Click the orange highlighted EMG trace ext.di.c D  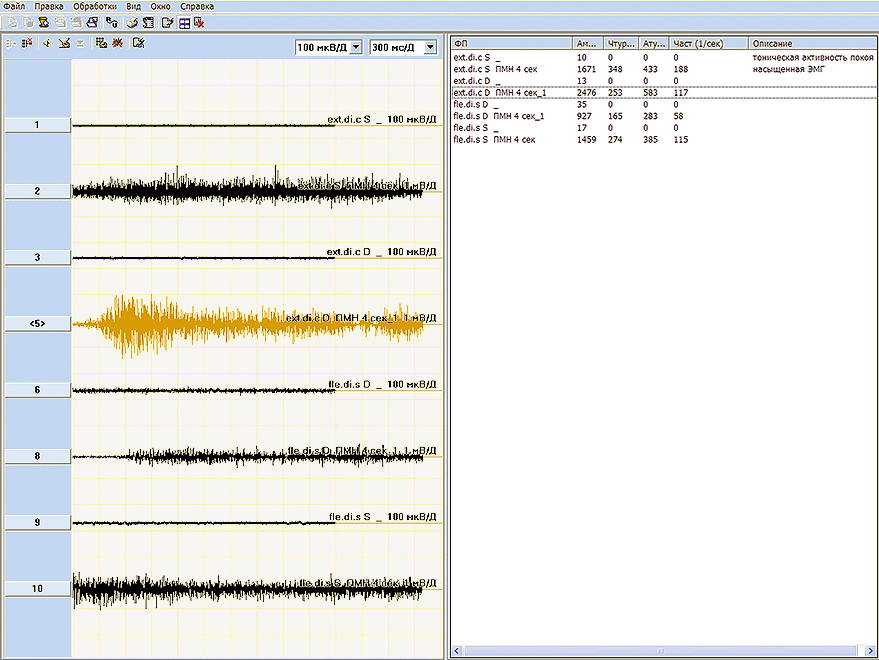(x=247, y=325)
